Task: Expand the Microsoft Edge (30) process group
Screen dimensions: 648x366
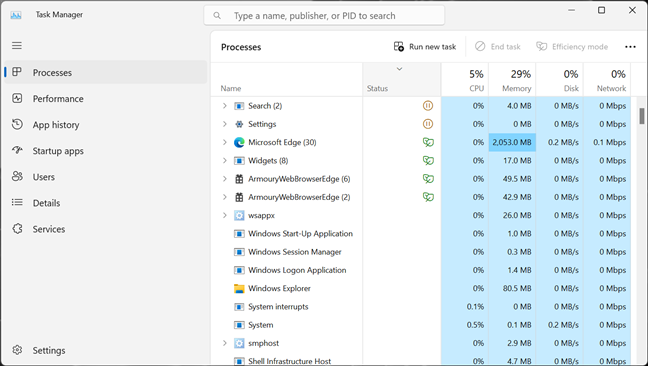Action: (224, 143)
